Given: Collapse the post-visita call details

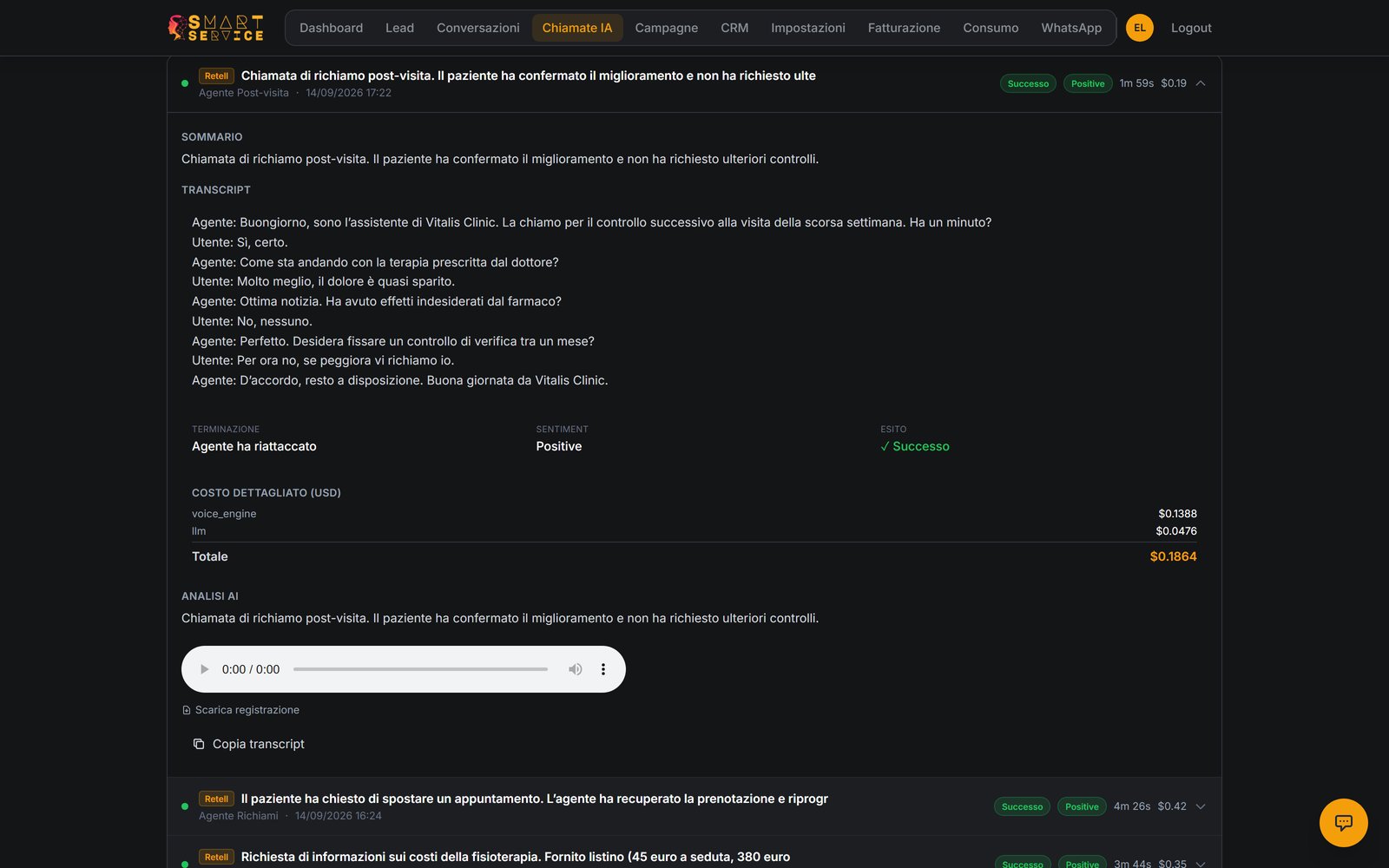Looking at the screenshot, I should [x=1201, y=83].
